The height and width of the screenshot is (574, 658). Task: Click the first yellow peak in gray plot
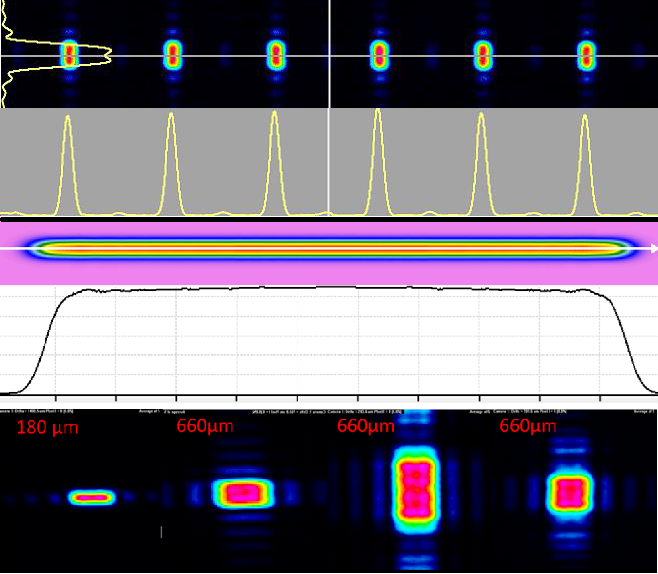(68, 120)
